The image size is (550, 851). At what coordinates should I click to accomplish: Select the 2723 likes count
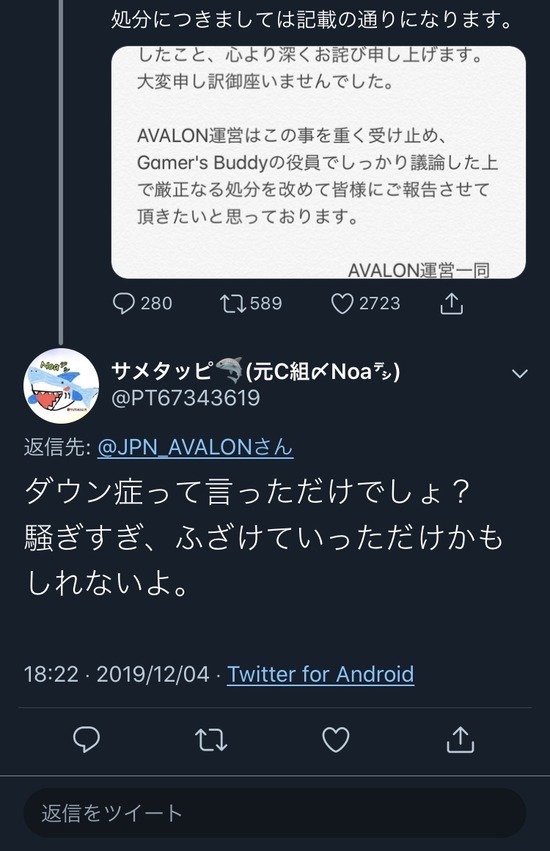(x=380, y=303)
